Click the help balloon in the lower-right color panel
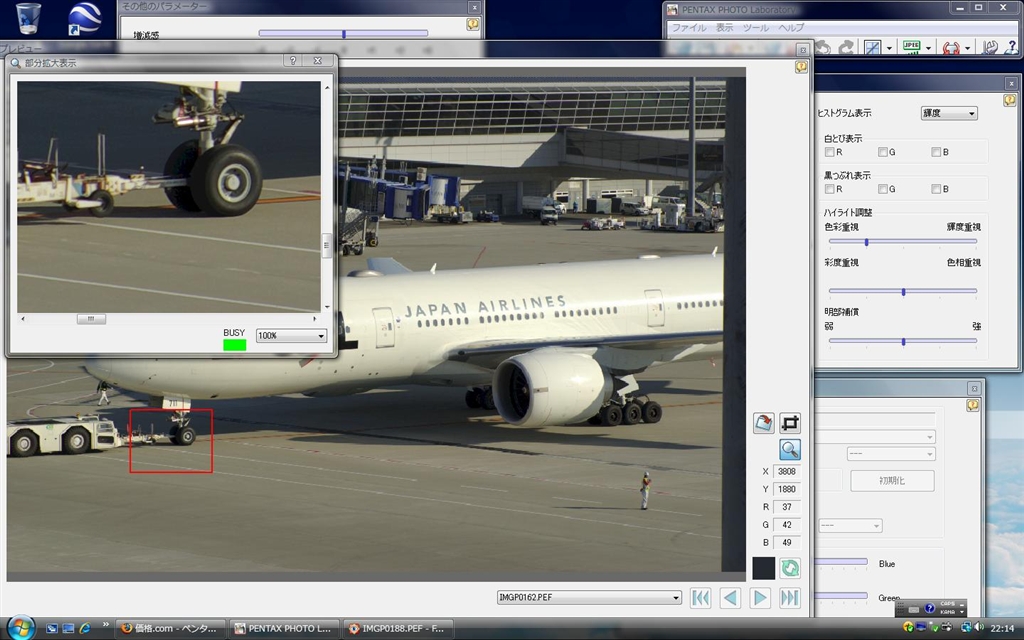The height and width of the screenshot is (640, 1024). tap(972, 405)
